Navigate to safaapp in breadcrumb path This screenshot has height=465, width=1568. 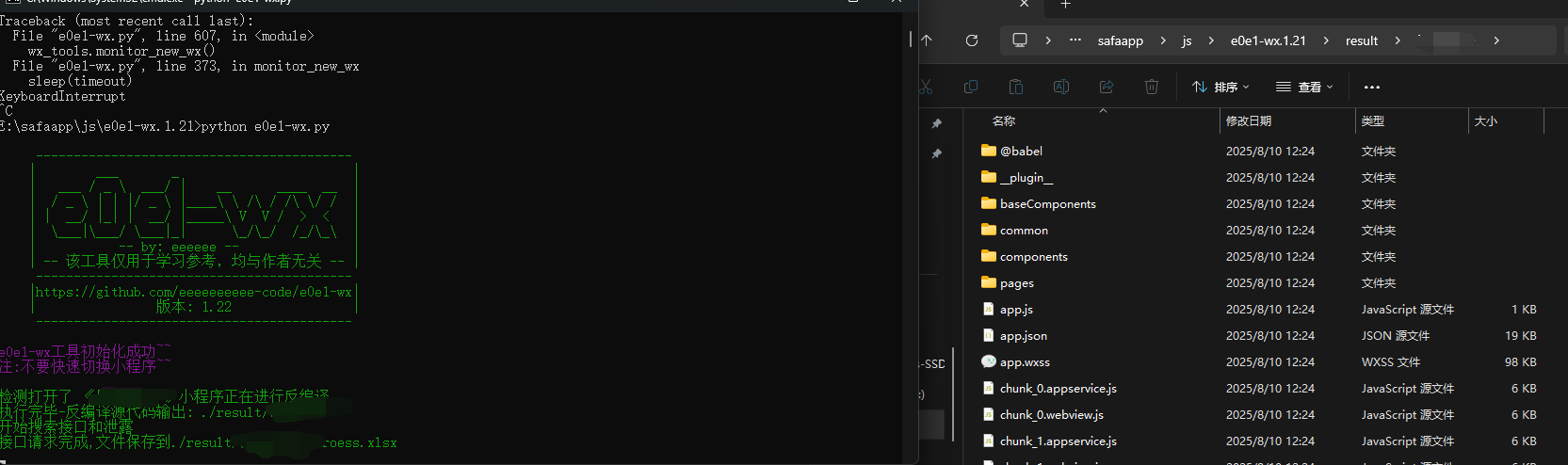[x=1120, y=40]
